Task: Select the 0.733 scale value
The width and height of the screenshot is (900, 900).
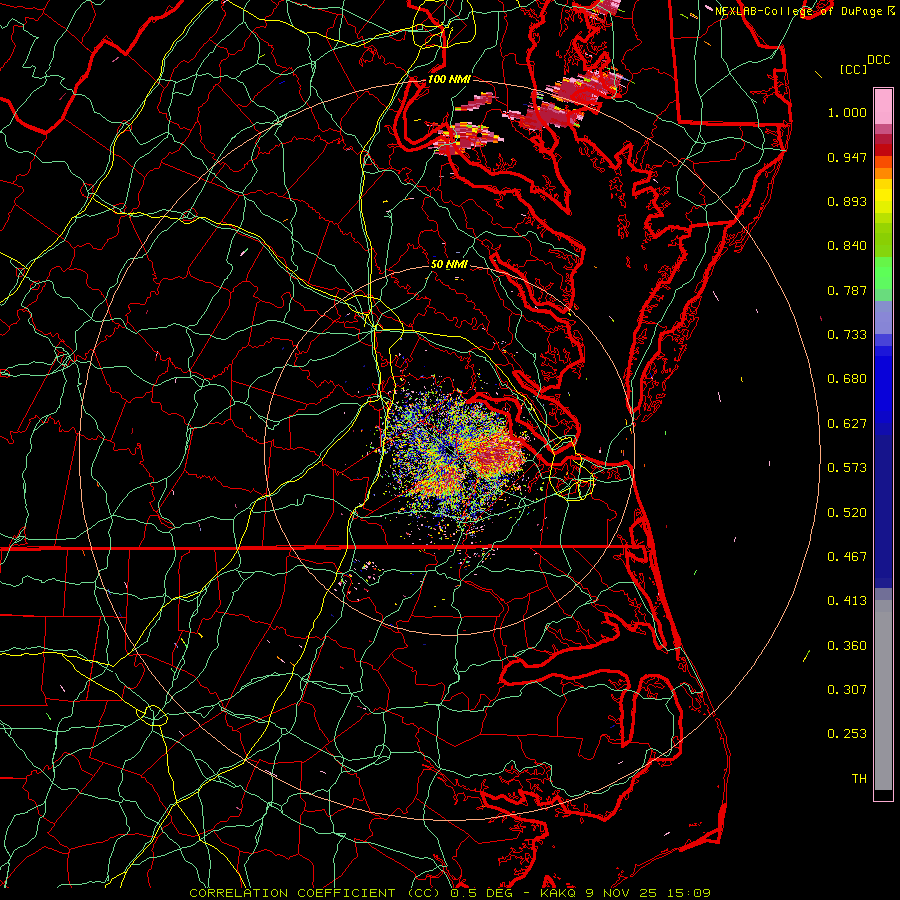Action: coord(847,335)
